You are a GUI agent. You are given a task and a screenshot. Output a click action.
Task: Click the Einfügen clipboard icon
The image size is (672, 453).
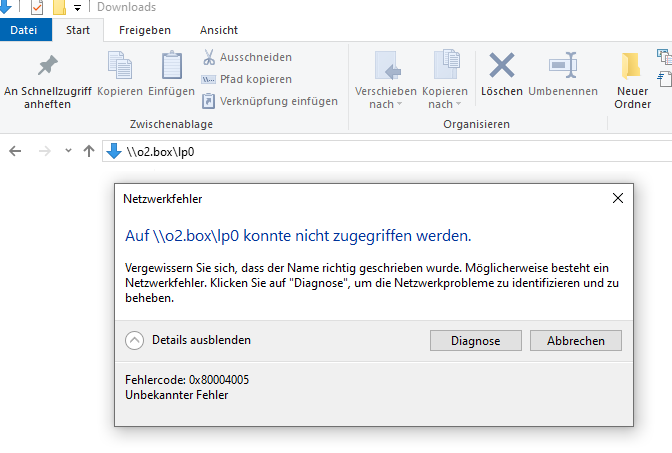[x=171, y=66]
